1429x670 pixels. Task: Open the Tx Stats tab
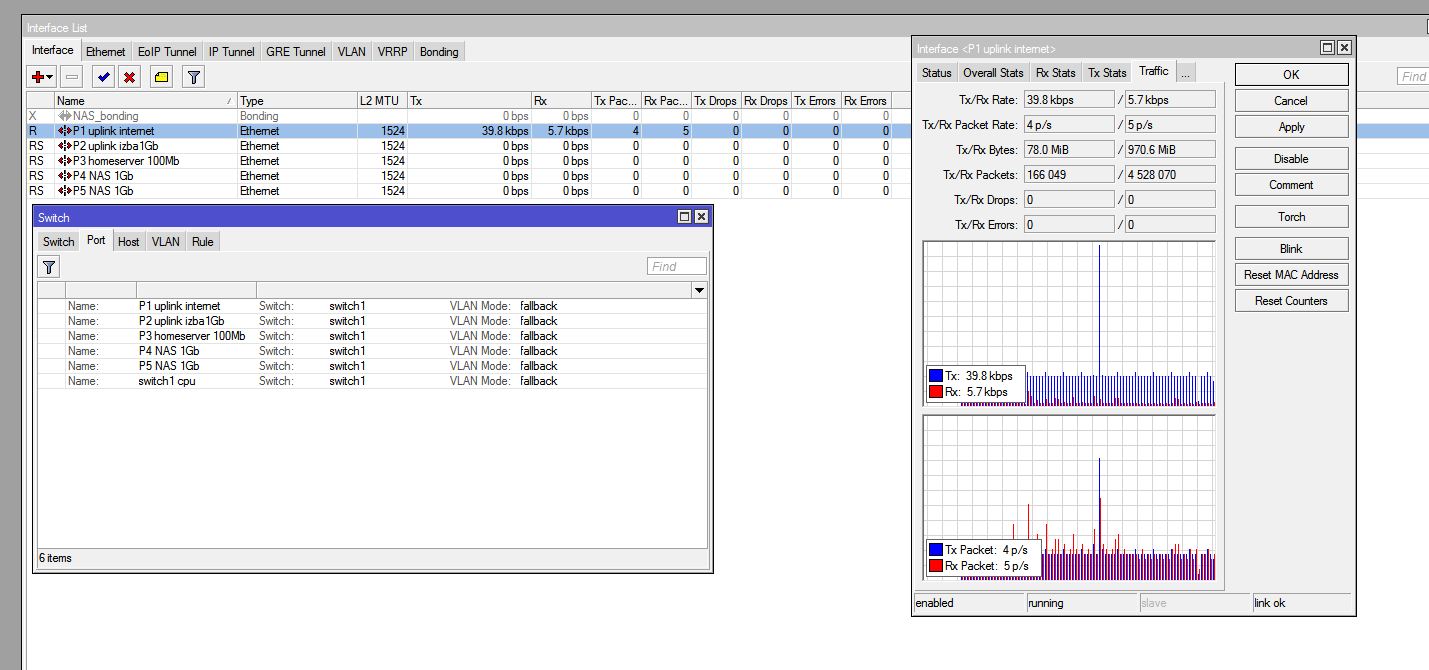click(x=1107, y=72)
